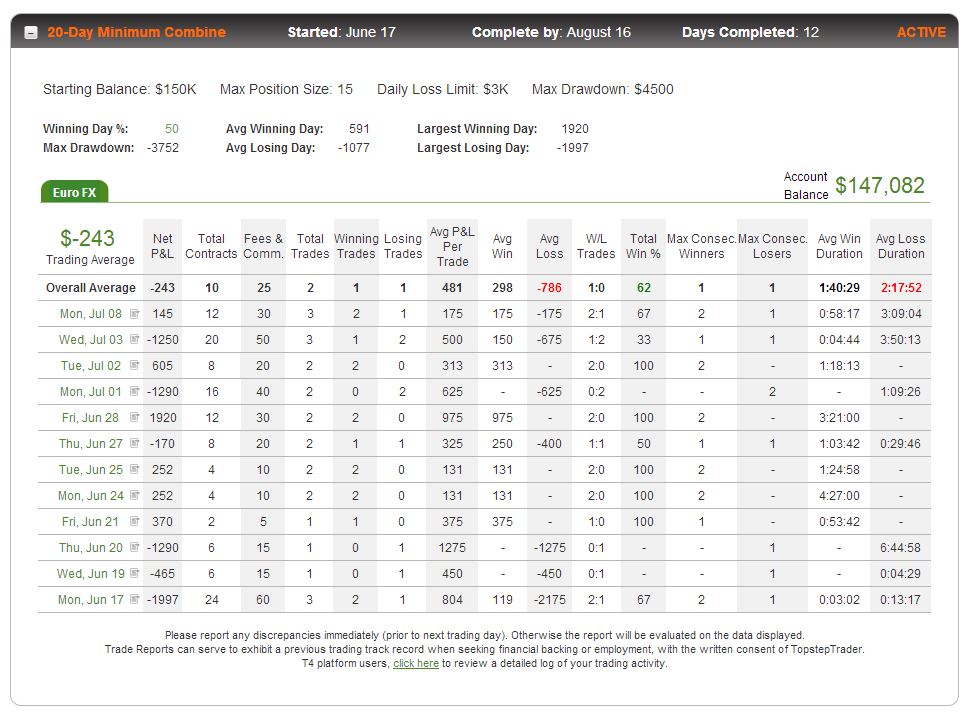Click the Avg Win Duration header

[x=839, y=246]
